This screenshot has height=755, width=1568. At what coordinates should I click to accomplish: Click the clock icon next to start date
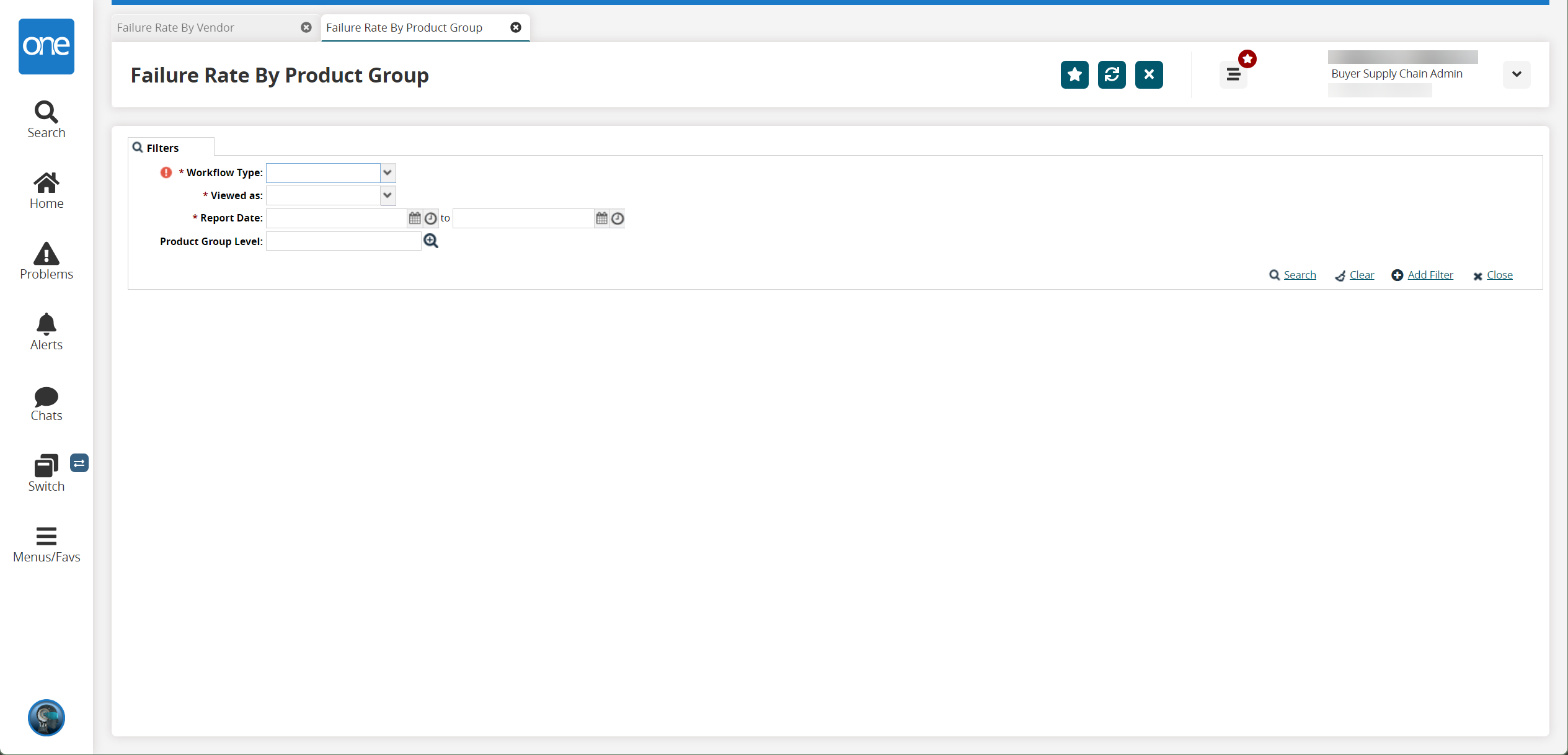(432, 218)
